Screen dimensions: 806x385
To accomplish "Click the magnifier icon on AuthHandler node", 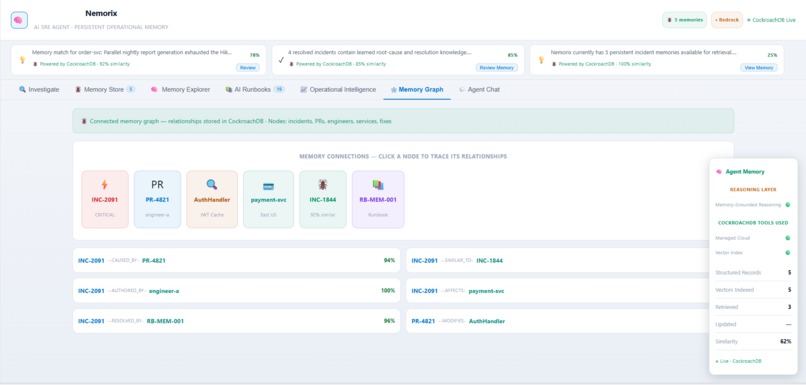I will pyautogui.click(x=212, y=185).
